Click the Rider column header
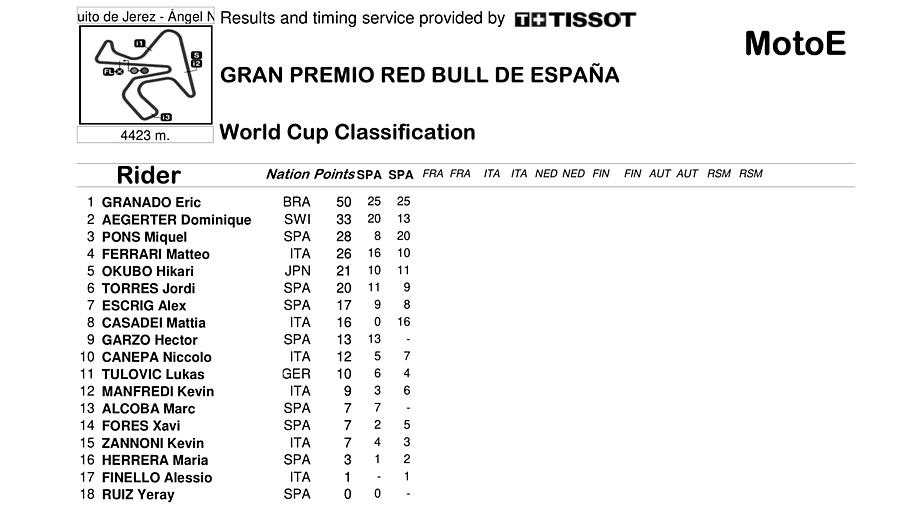Viewport: 900px width, 515px height. [149, 176]
